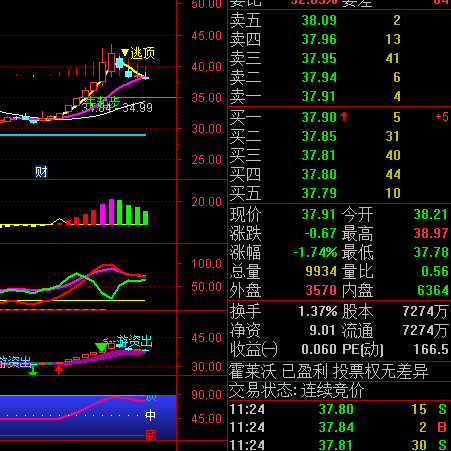Click the 45.00 label on main price axis
Screen dimensions: 451x451
[x=206, y=36]
